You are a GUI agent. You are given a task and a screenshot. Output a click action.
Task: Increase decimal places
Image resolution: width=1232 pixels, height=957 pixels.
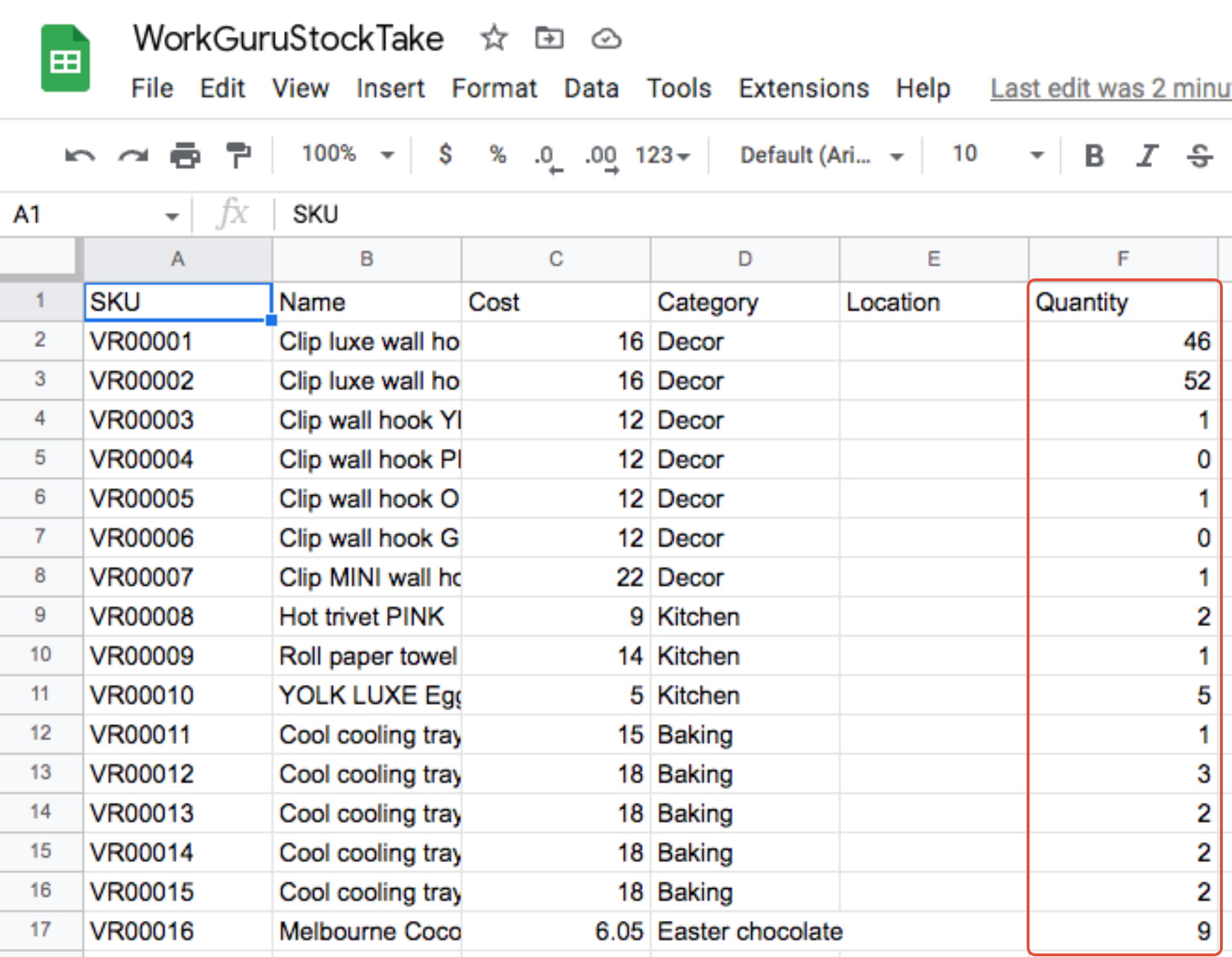click(601, 158)
